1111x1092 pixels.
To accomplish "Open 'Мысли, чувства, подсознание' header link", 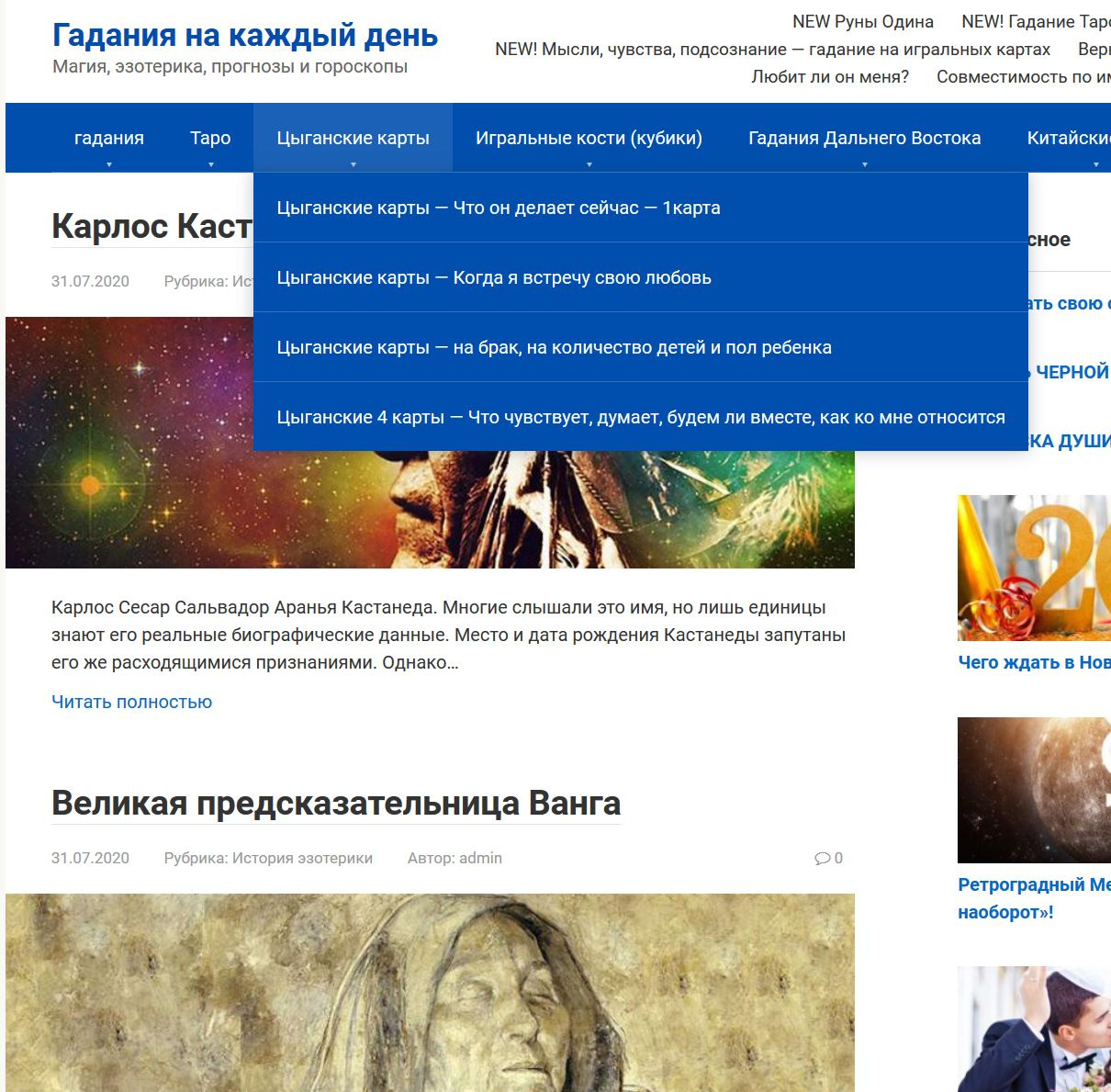I will click(772, 49).
